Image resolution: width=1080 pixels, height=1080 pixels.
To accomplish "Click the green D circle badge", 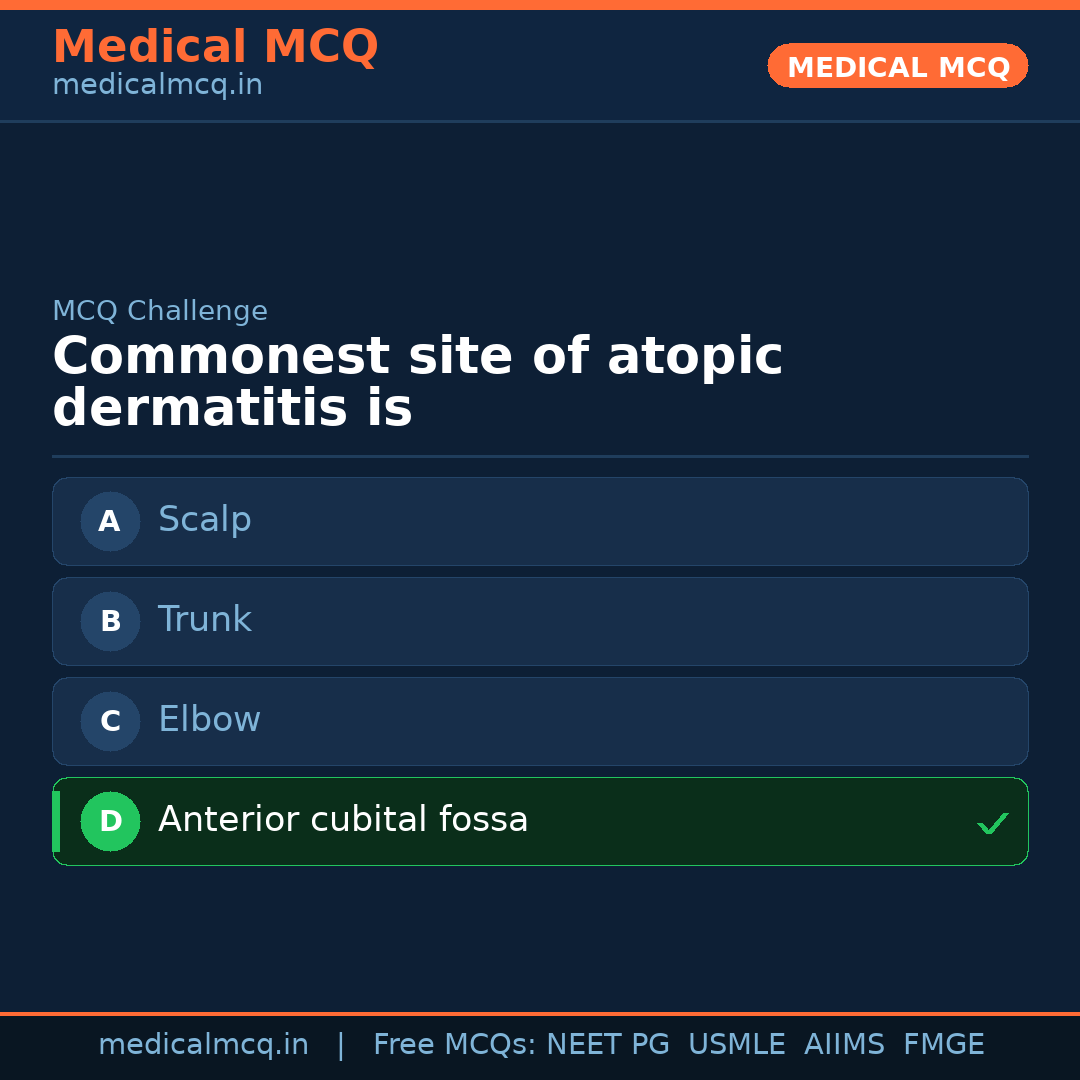I will click(x=110, y=821).
